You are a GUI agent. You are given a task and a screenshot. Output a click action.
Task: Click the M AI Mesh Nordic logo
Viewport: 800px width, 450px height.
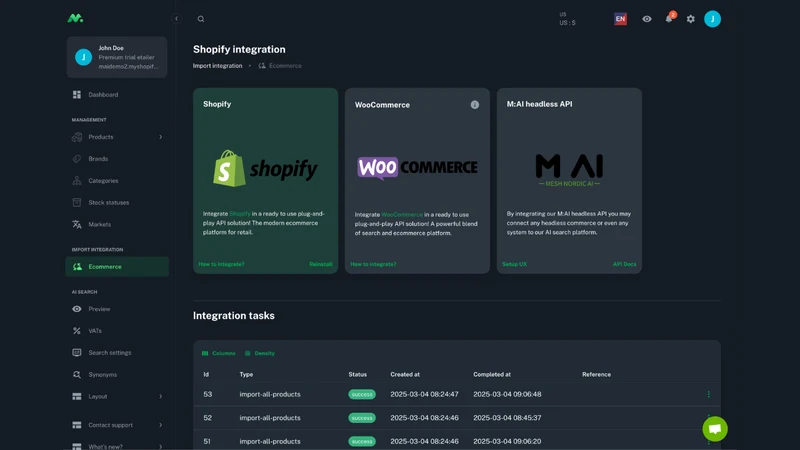tap(569, 170)
